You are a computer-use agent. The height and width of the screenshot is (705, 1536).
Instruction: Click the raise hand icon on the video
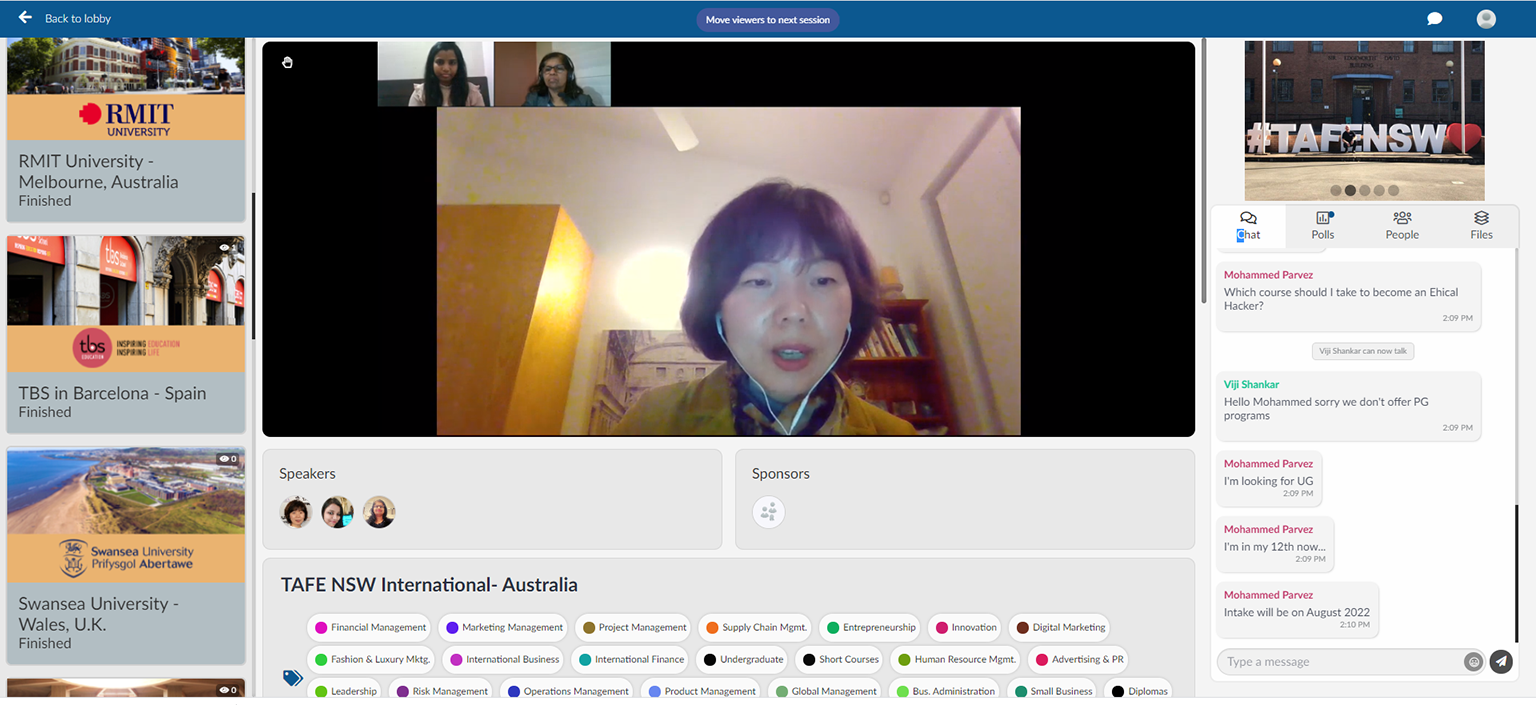coord(287,63)
